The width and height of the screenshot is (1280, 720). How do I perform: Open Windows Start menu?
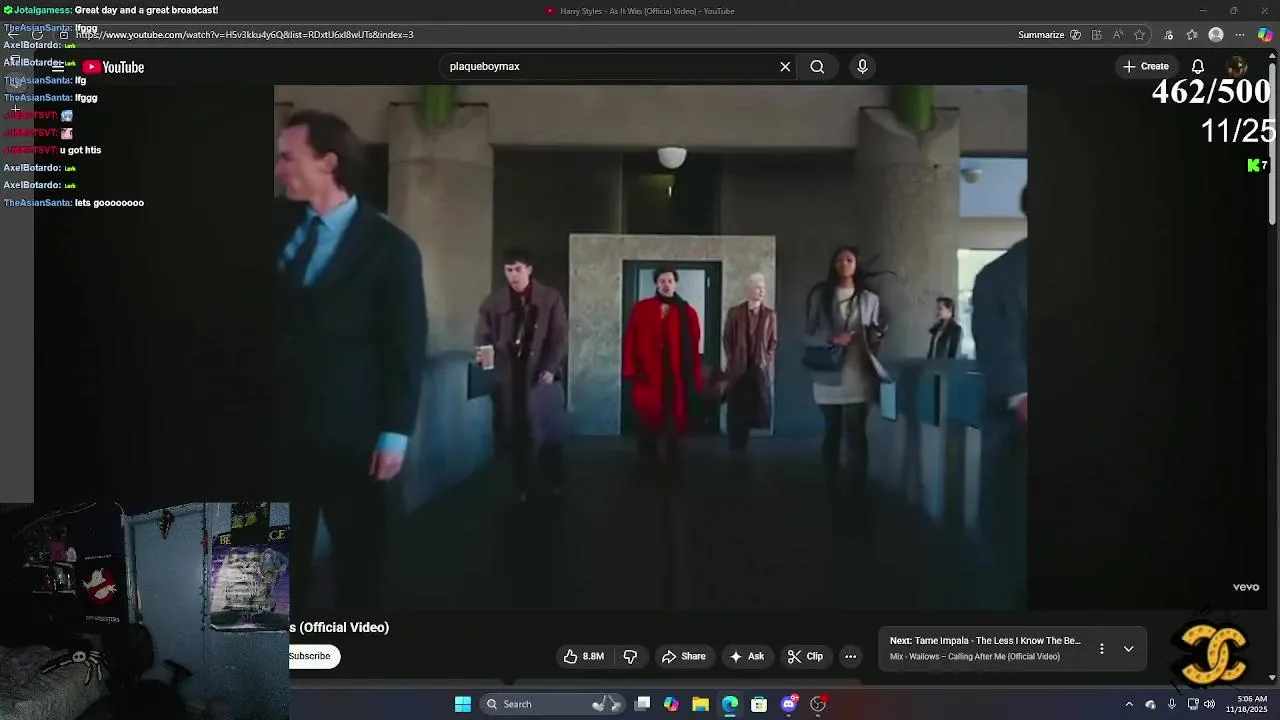462,704
